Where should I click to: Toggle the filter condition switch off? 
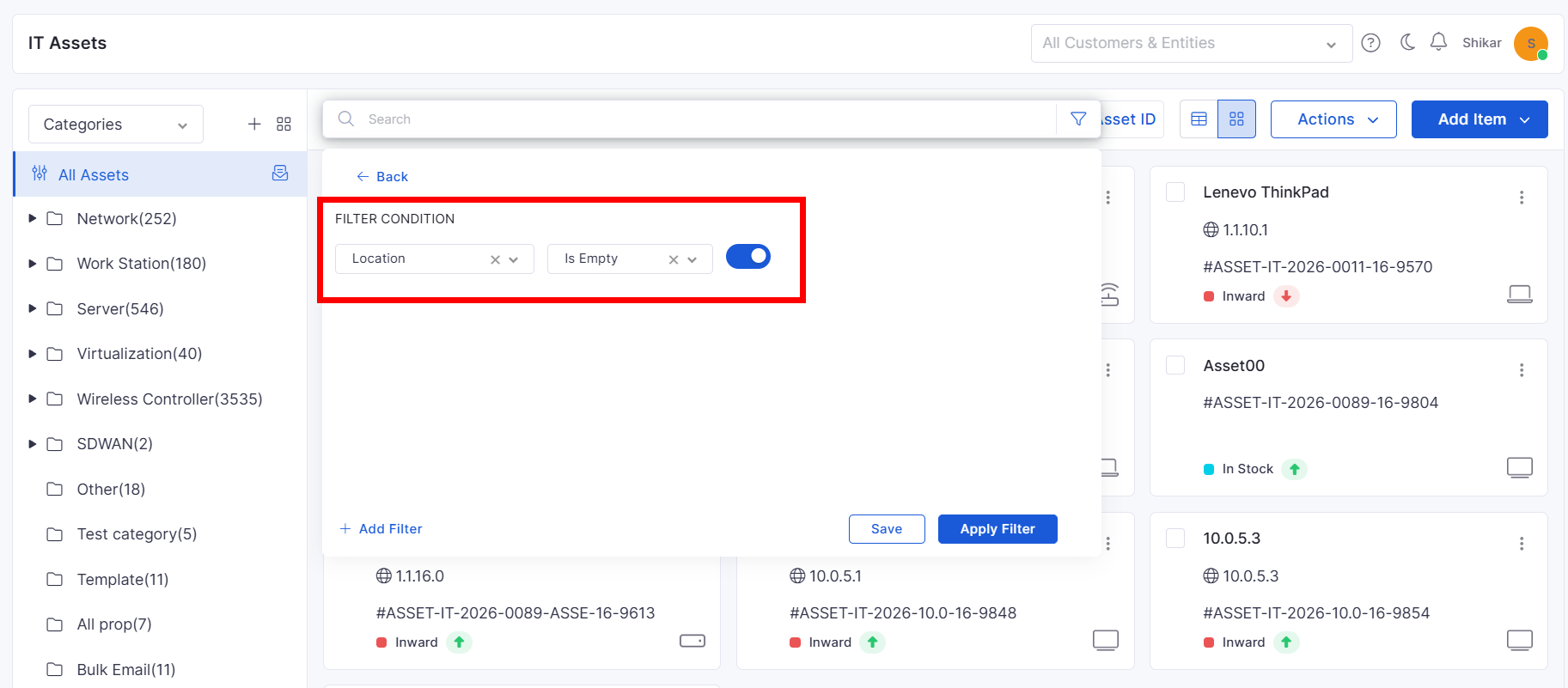pyautogui.click(x=748, y=257)
